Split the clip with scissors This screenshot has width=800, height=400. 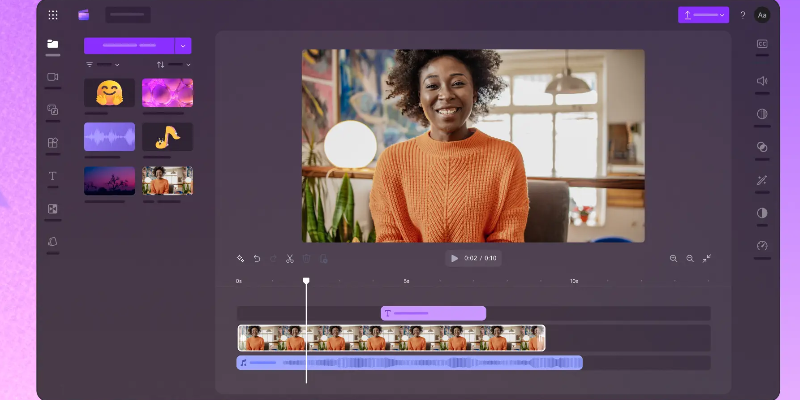[290, 259]
